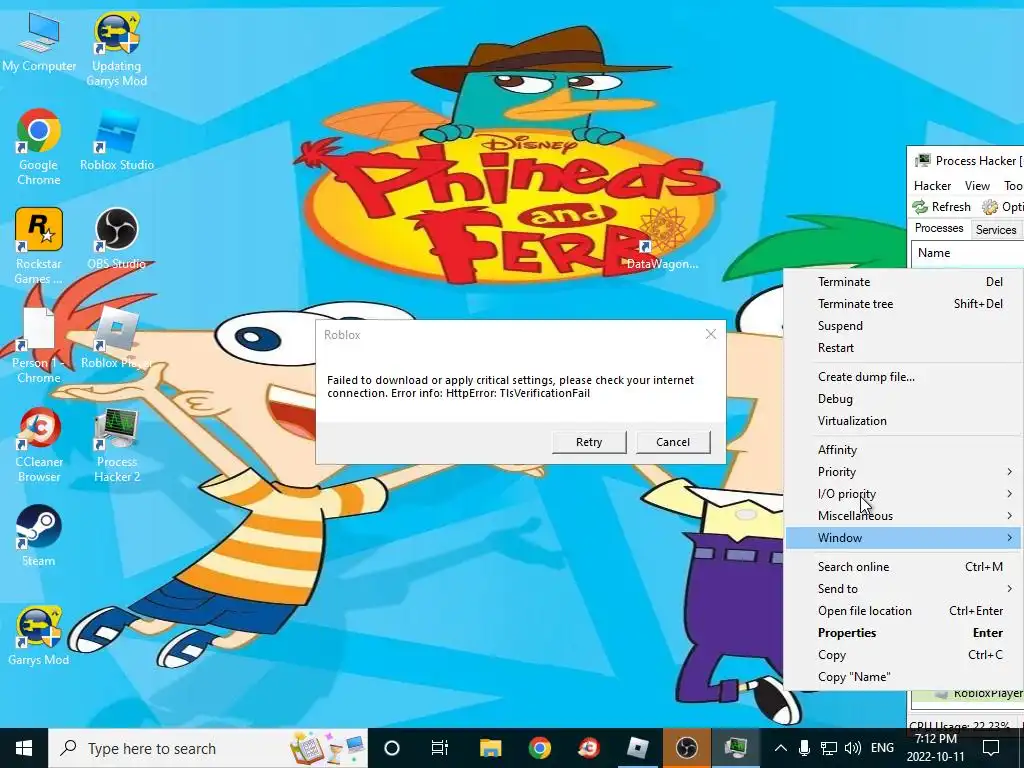The image size is (1024, 768).
Task: Click Retry in Roblox error dialog
Action: tap(588, 442)
